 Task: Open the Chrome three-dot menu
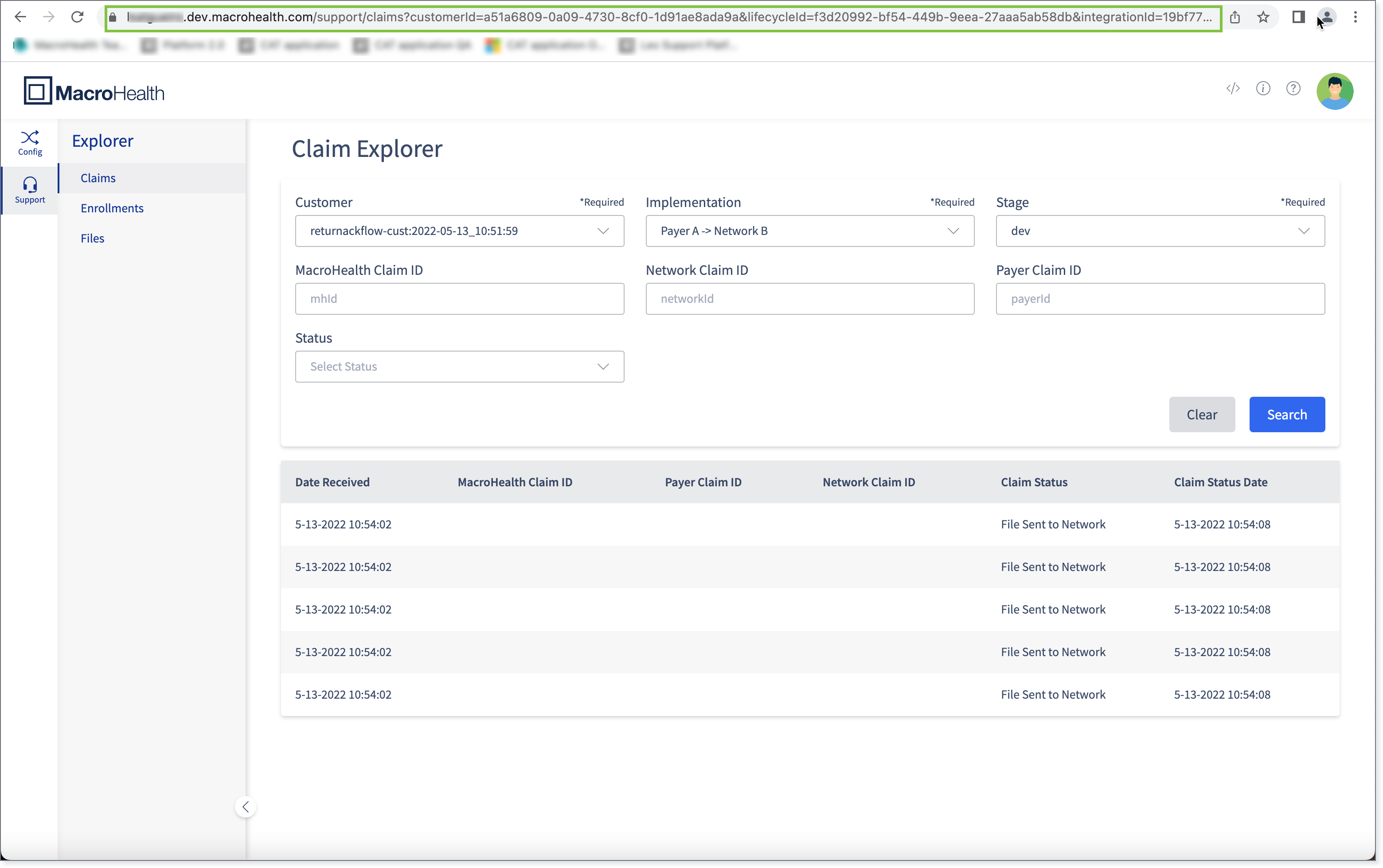tap(1356, 17)
